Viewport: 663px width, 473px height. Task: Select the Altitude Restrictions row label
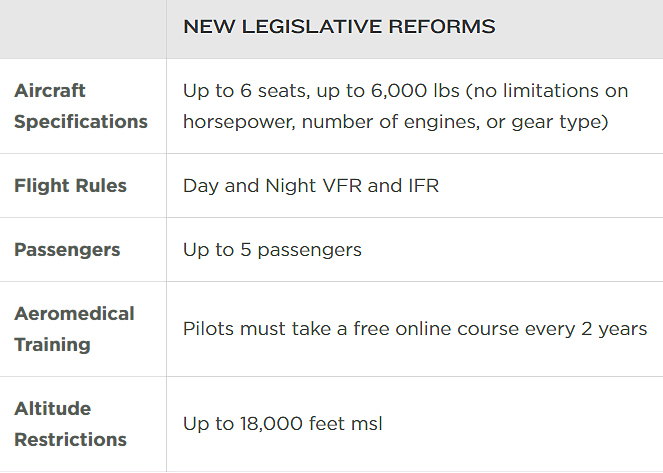(70, 424)
